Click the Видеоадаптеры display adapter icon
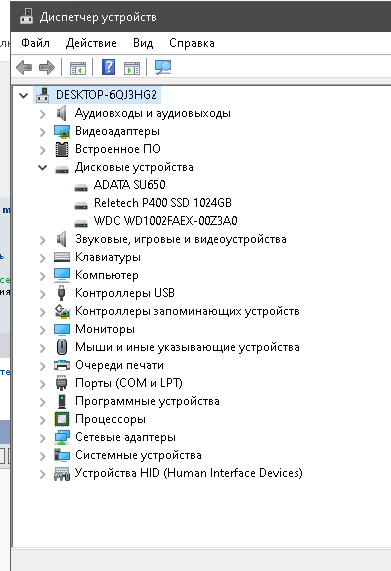Viewport: 391px width, 571px height. click(62, 131)
